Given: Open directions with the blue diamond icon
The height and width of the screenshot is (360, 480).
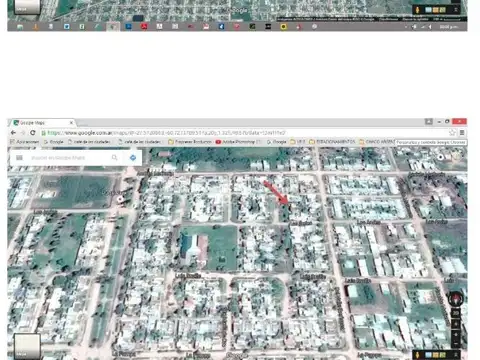Looking at the screenshot, I should [133, 158].
